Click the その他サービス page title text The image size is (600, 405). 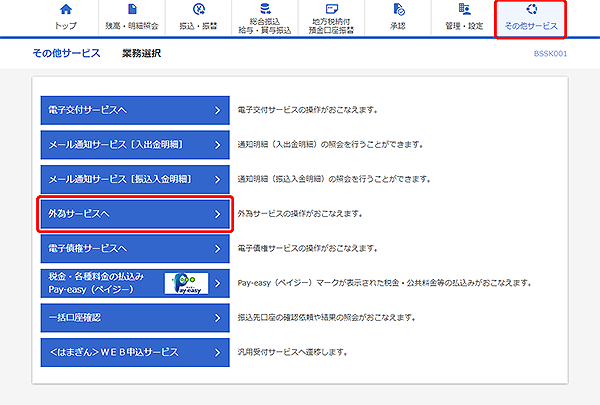click(67, 53)
